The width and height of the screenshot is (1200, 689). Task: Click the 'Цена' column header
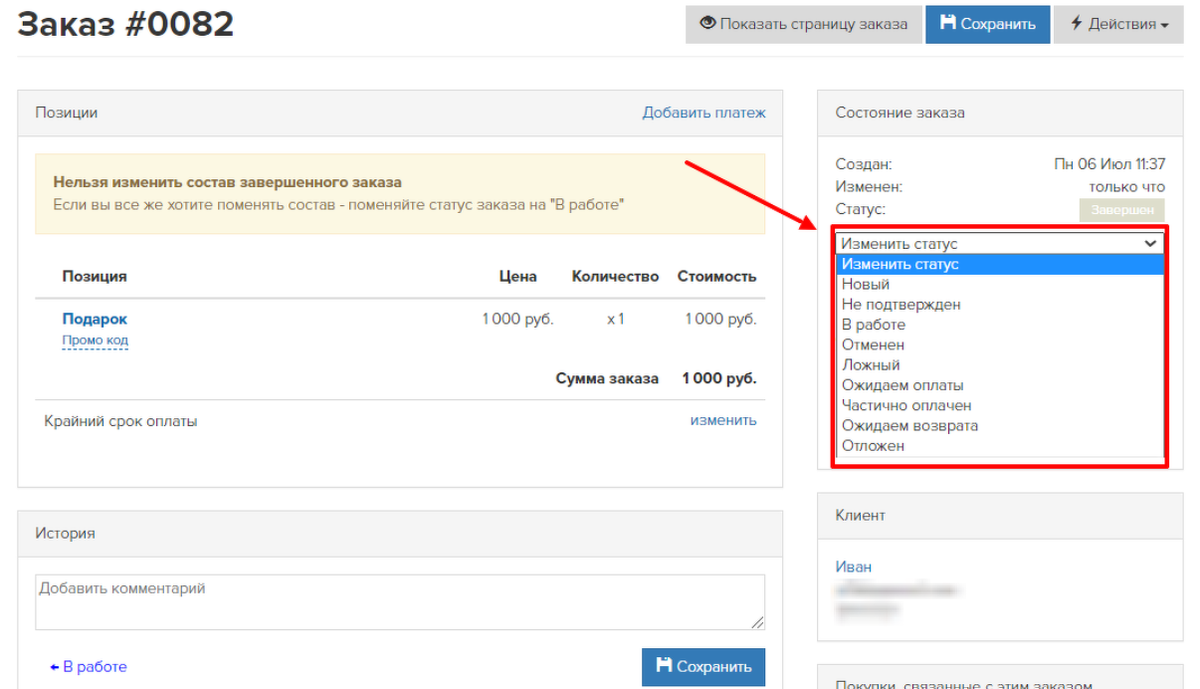(518, 276)
